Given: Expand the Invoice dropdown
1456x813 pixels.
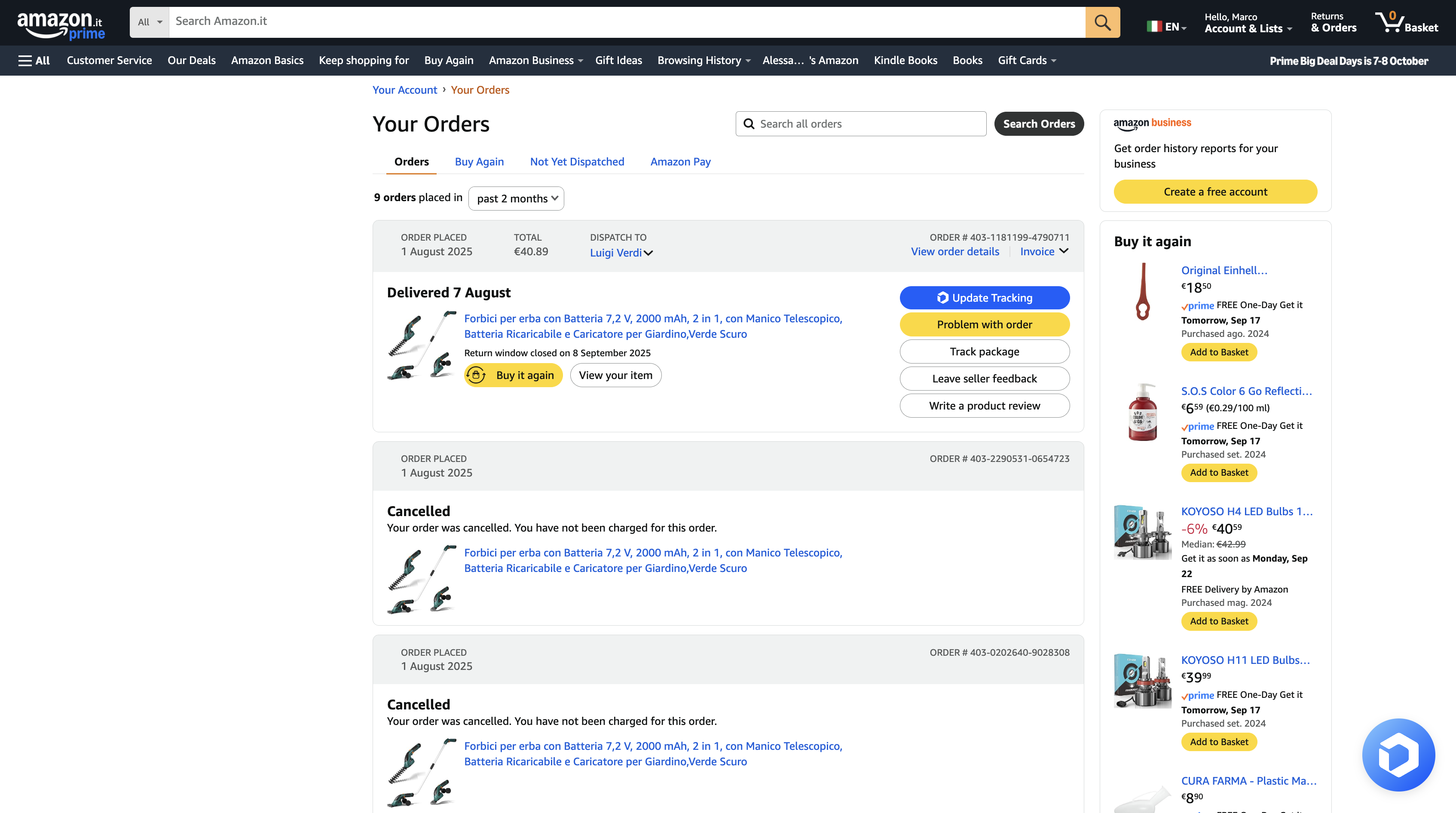Looking at the screenshot, I should tap(1044, 251).
